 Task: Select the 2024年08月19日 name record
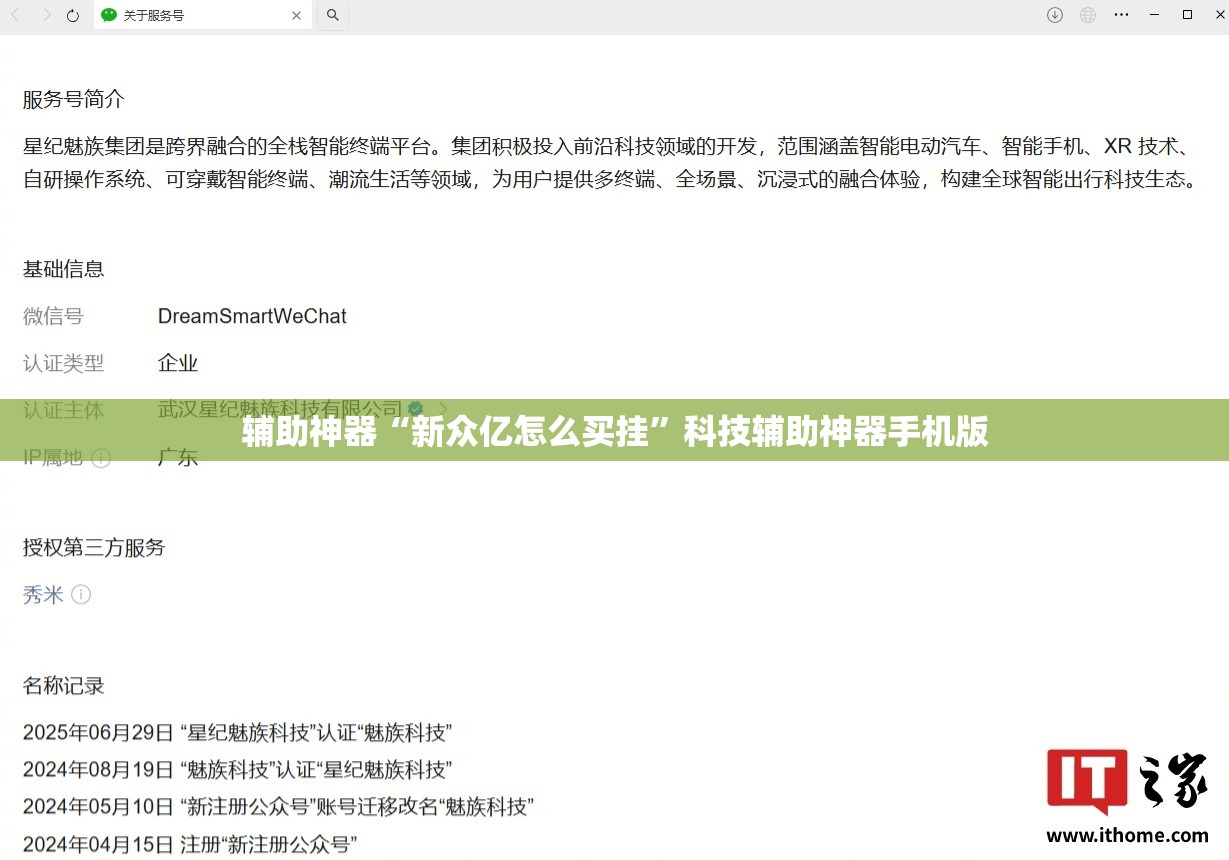tap(238, 770)
